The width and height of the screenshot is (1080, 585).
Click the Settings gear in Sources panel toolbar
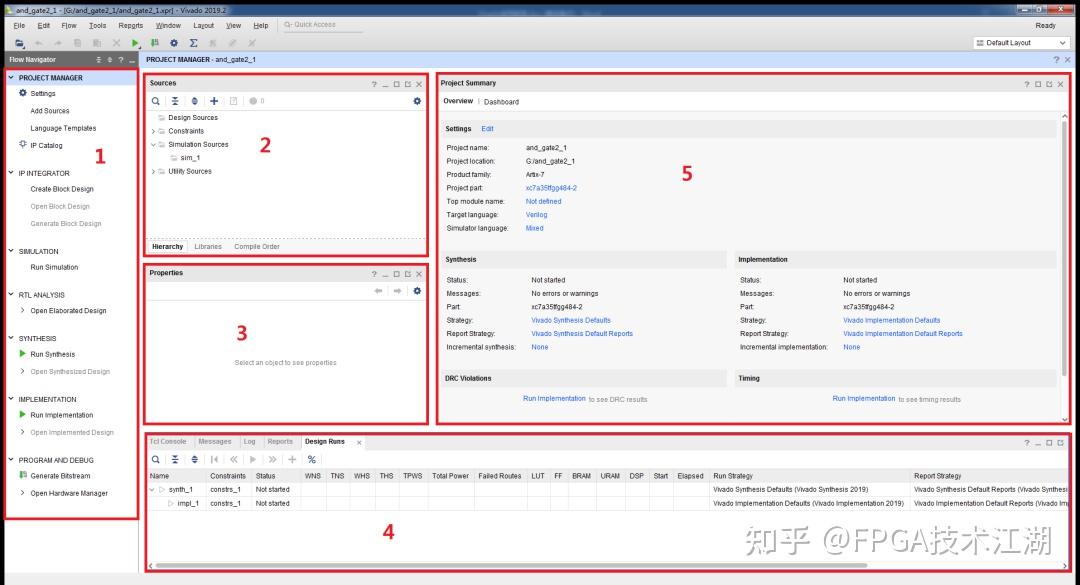pos(417,100)
